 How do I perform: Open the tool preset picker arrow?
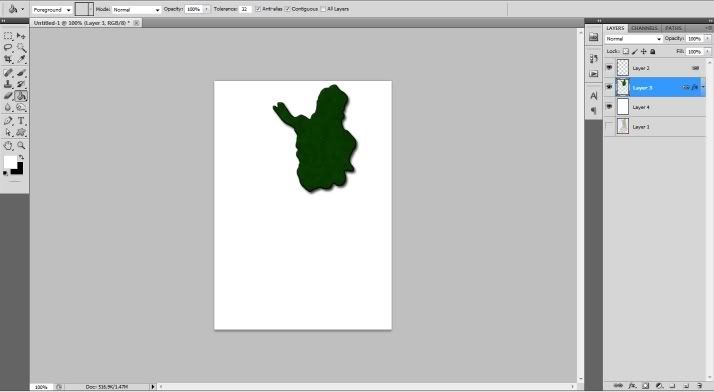[x=23, y=9]
